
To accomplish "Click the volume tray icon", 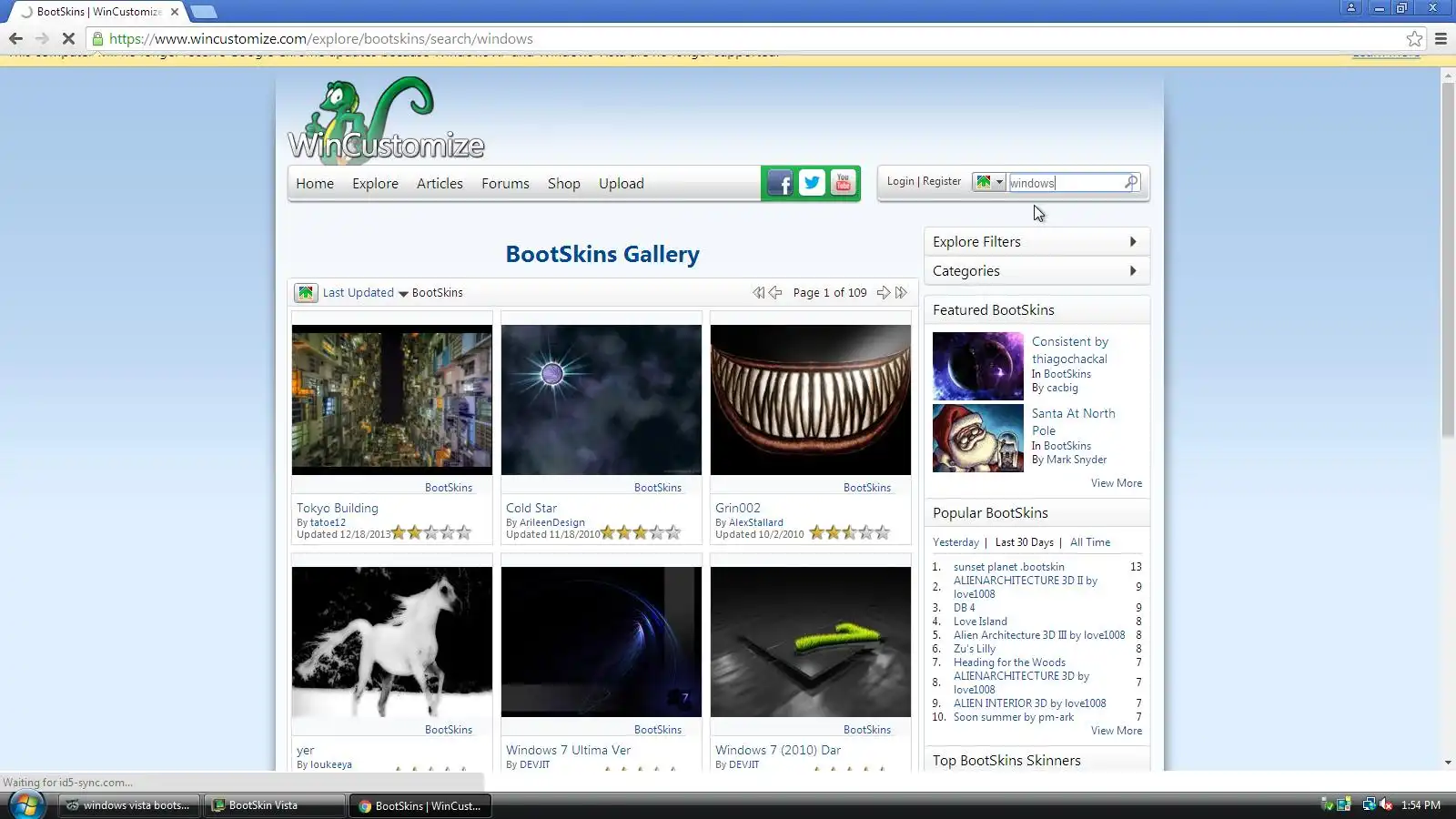I will point(1385,804).
